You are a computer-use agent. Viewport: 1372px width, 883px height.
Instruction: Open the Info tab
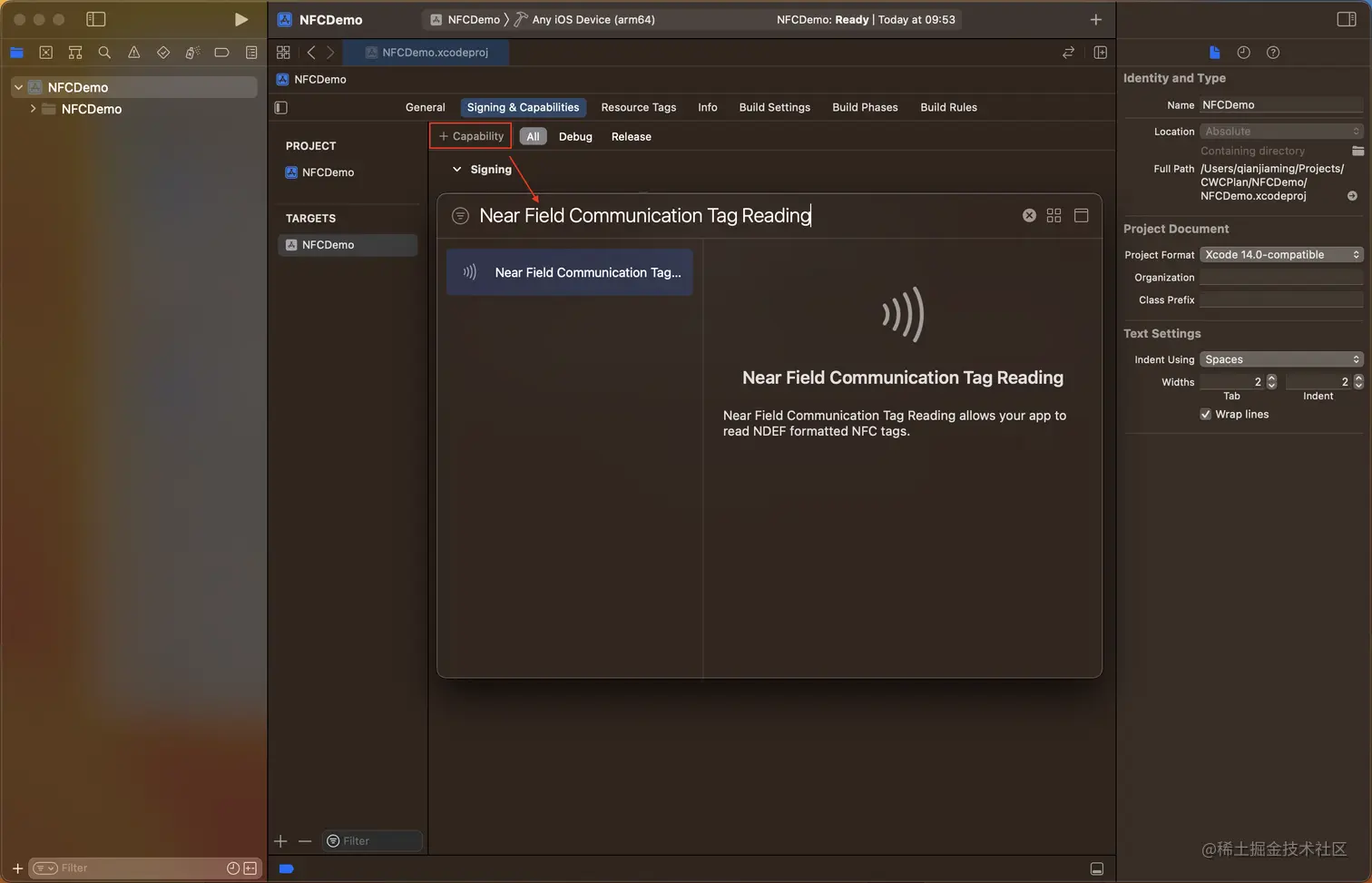tap(708, 107)
